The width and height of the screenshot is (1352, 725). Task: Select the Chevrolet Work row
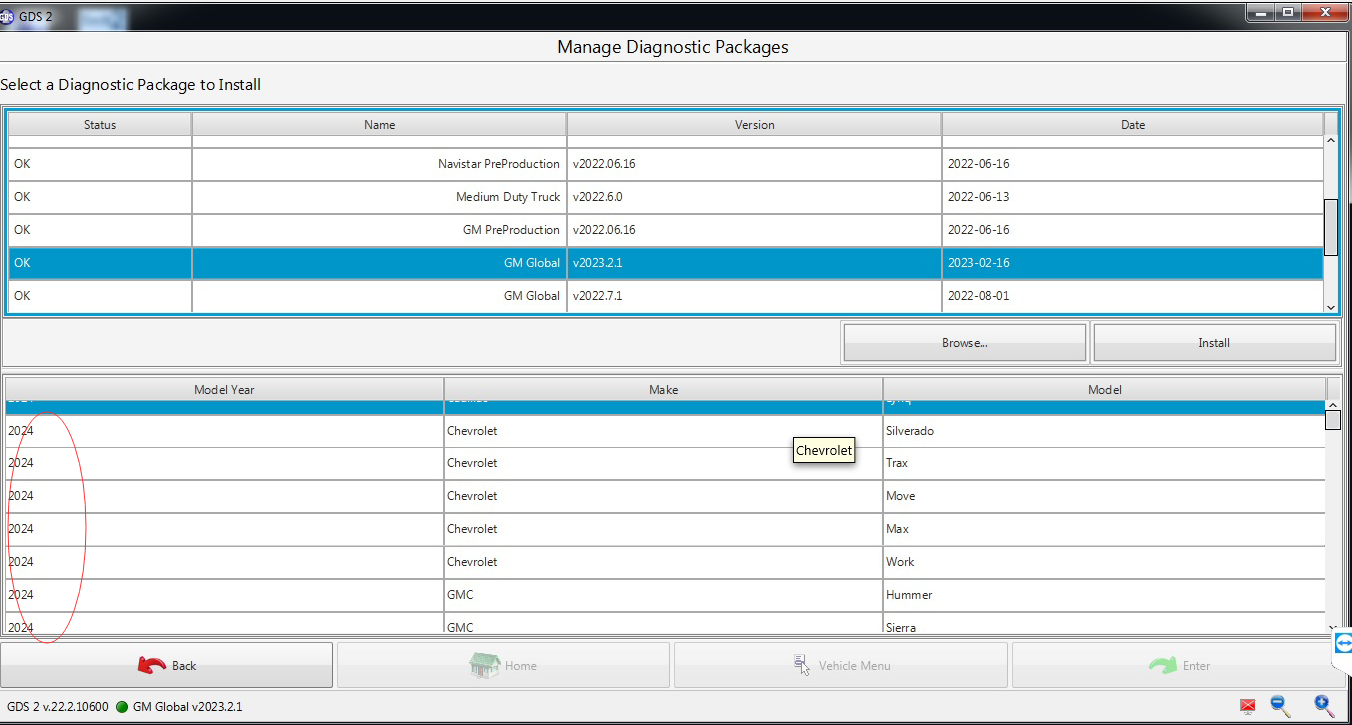666,562
